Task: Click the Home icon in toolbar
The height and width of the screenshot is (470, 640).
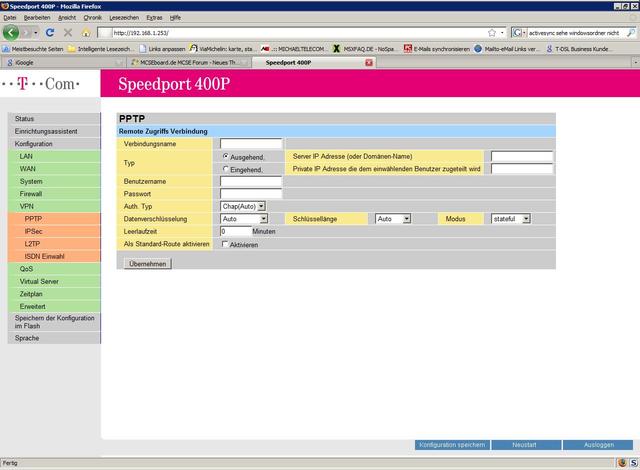Action: [86, 33]
